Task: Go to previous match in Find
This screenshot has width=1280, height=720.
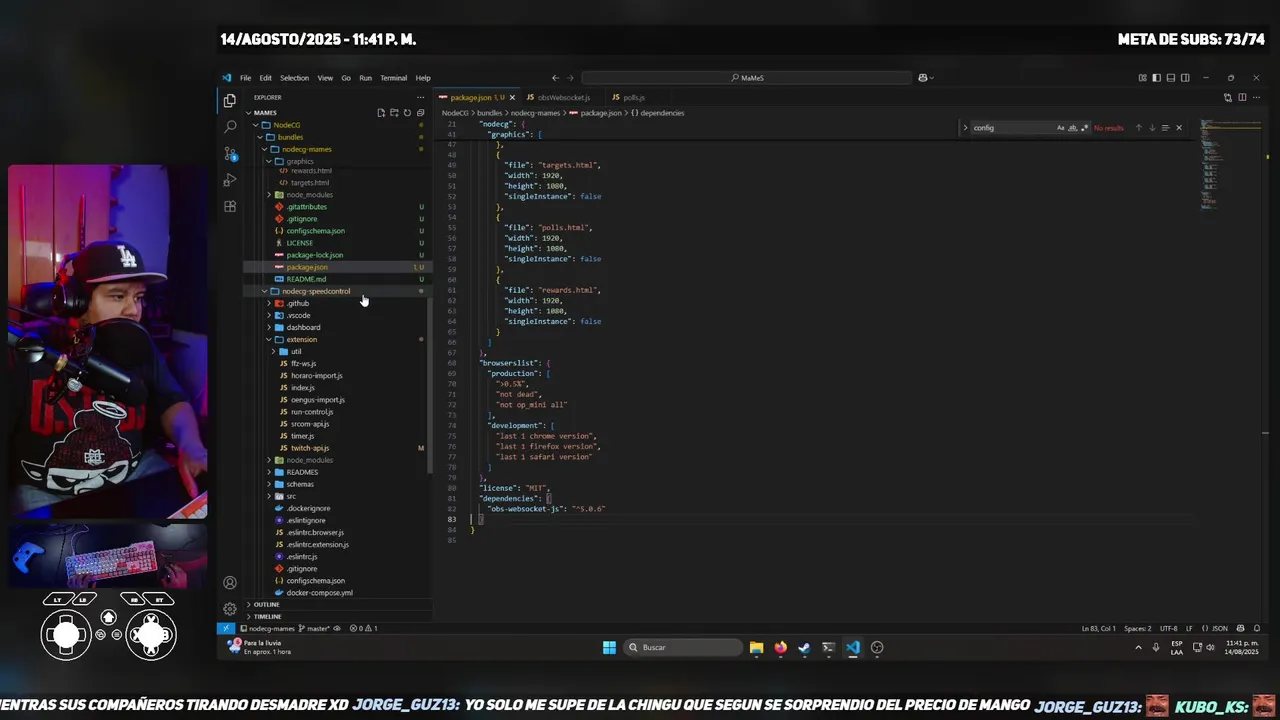Action: tap(1138, 128)
